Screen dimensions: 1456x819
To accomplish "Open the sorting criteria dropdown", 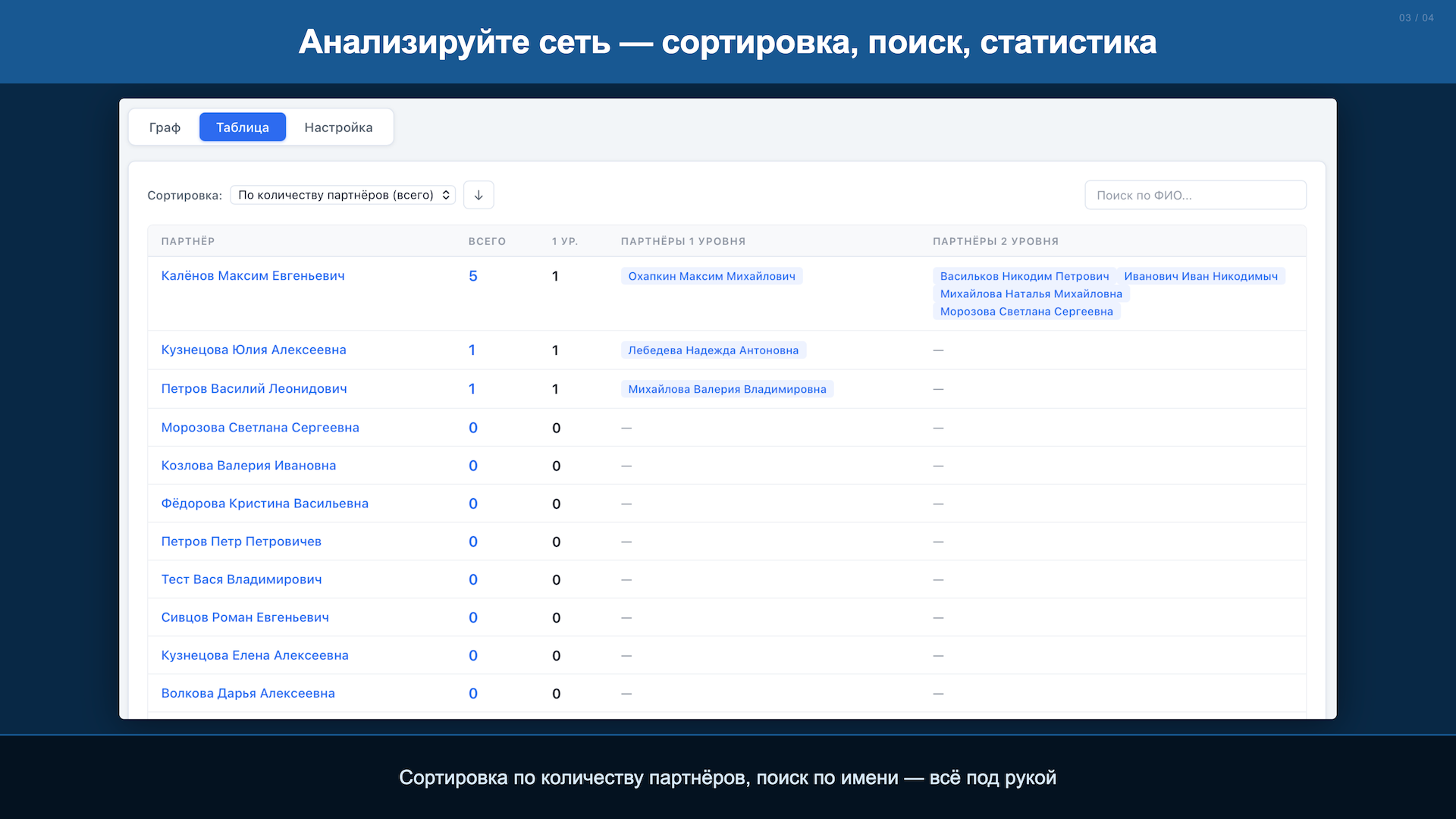I will [x=343, y=195].
